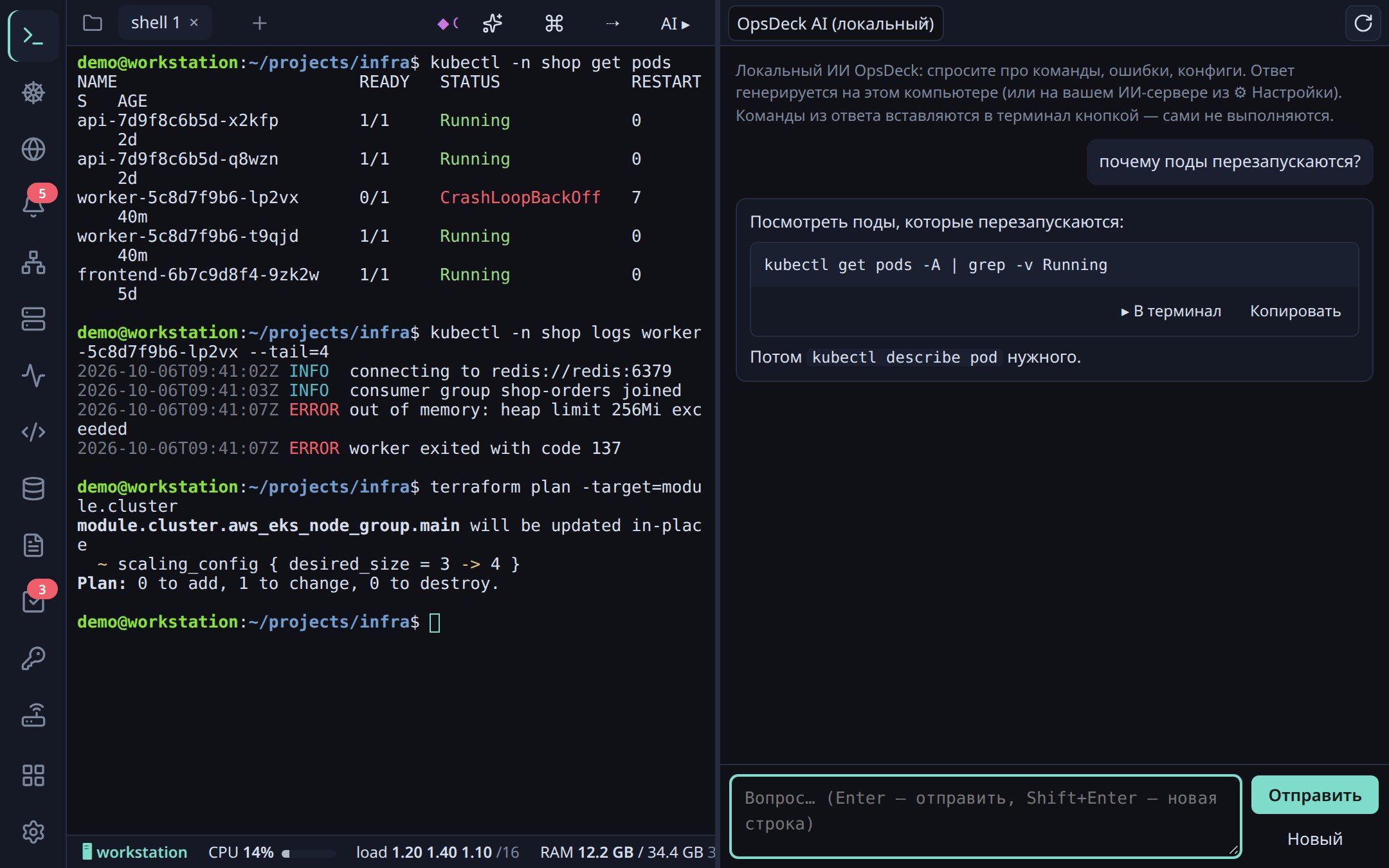Viewport: 1389px width, 868px height.
Task: Click the kubectl get pods -A code block
Action: click(1054, 265)
